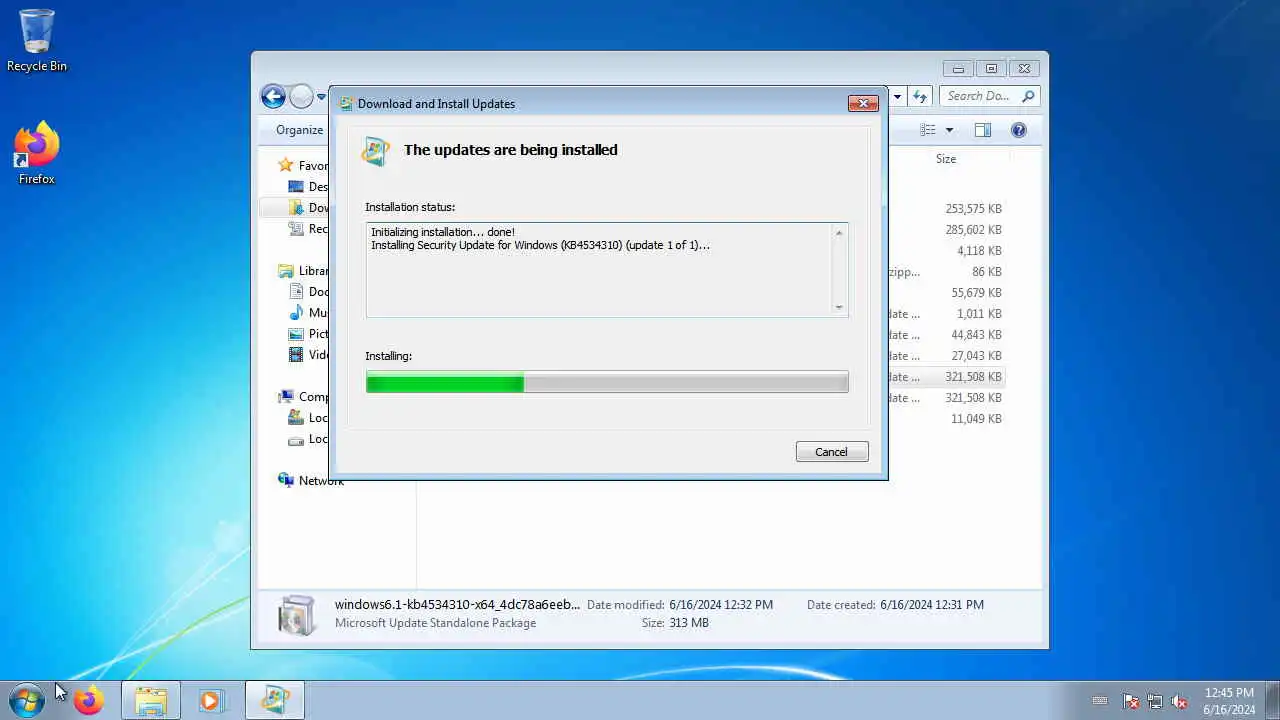Viewport: 1280px width, 720px height.
Task: Open the Firefox desktop shortcut
Action: (x=37, y=153)
